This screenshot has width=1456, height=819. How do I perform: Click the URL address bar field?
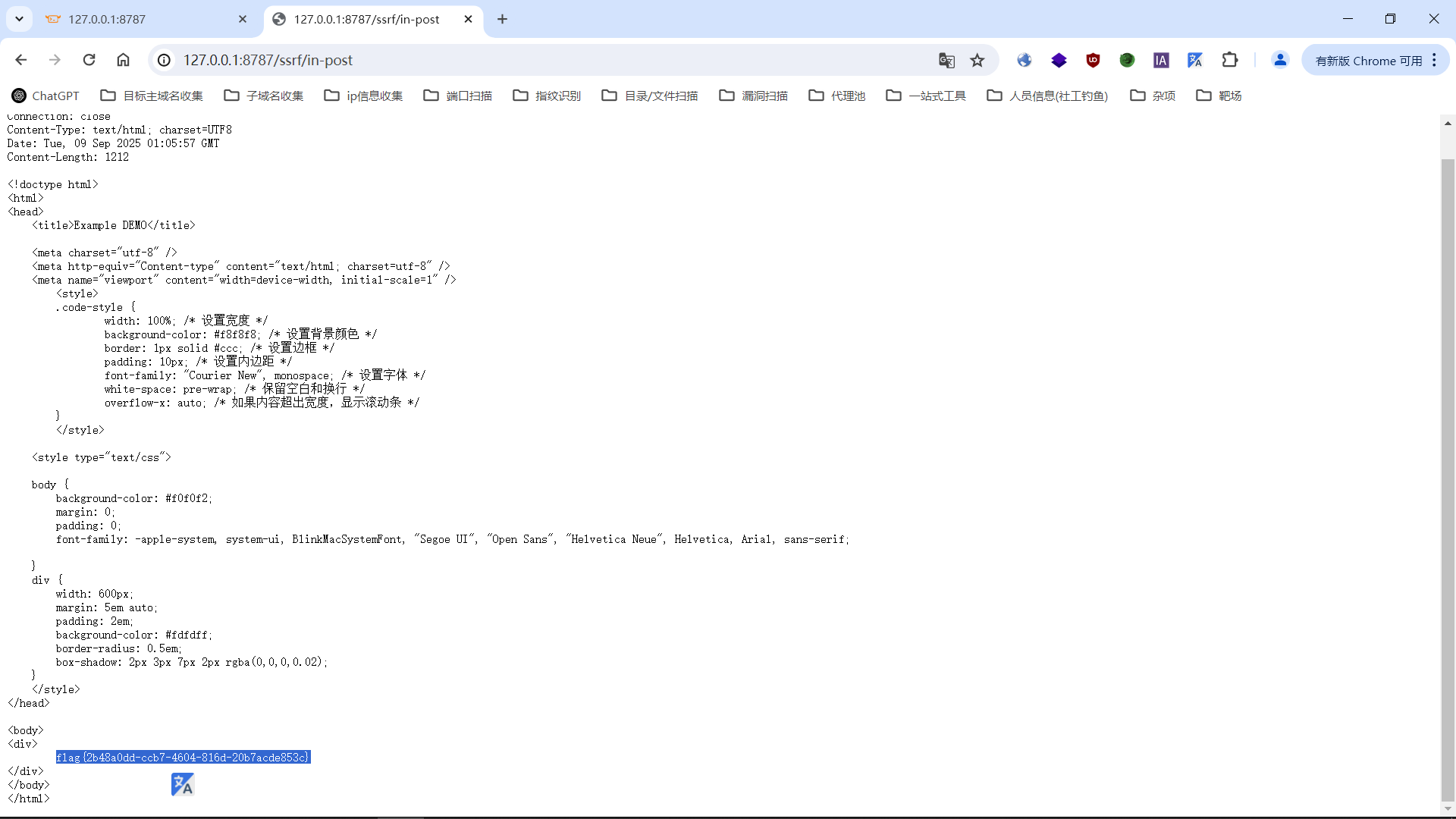(531, 61)
